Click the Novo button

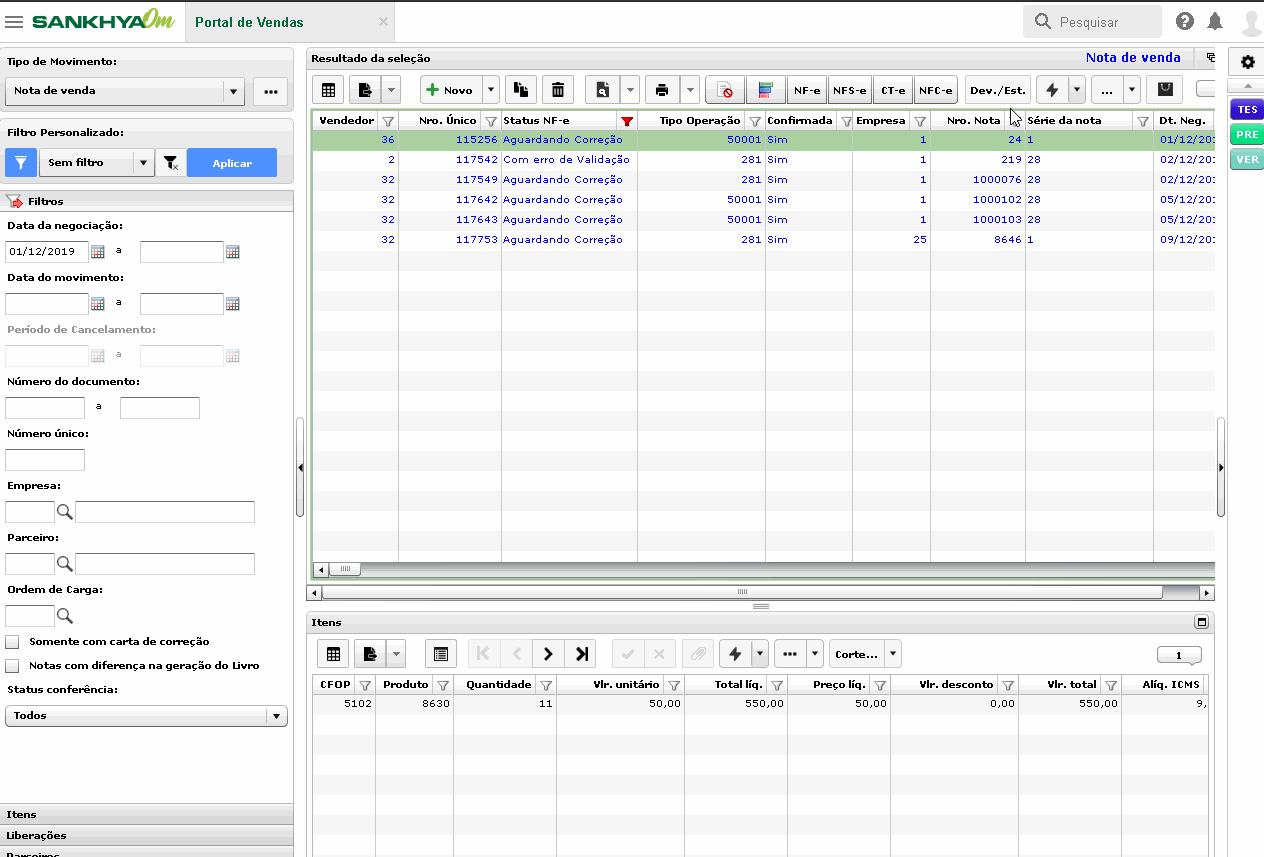coord(451,90)
